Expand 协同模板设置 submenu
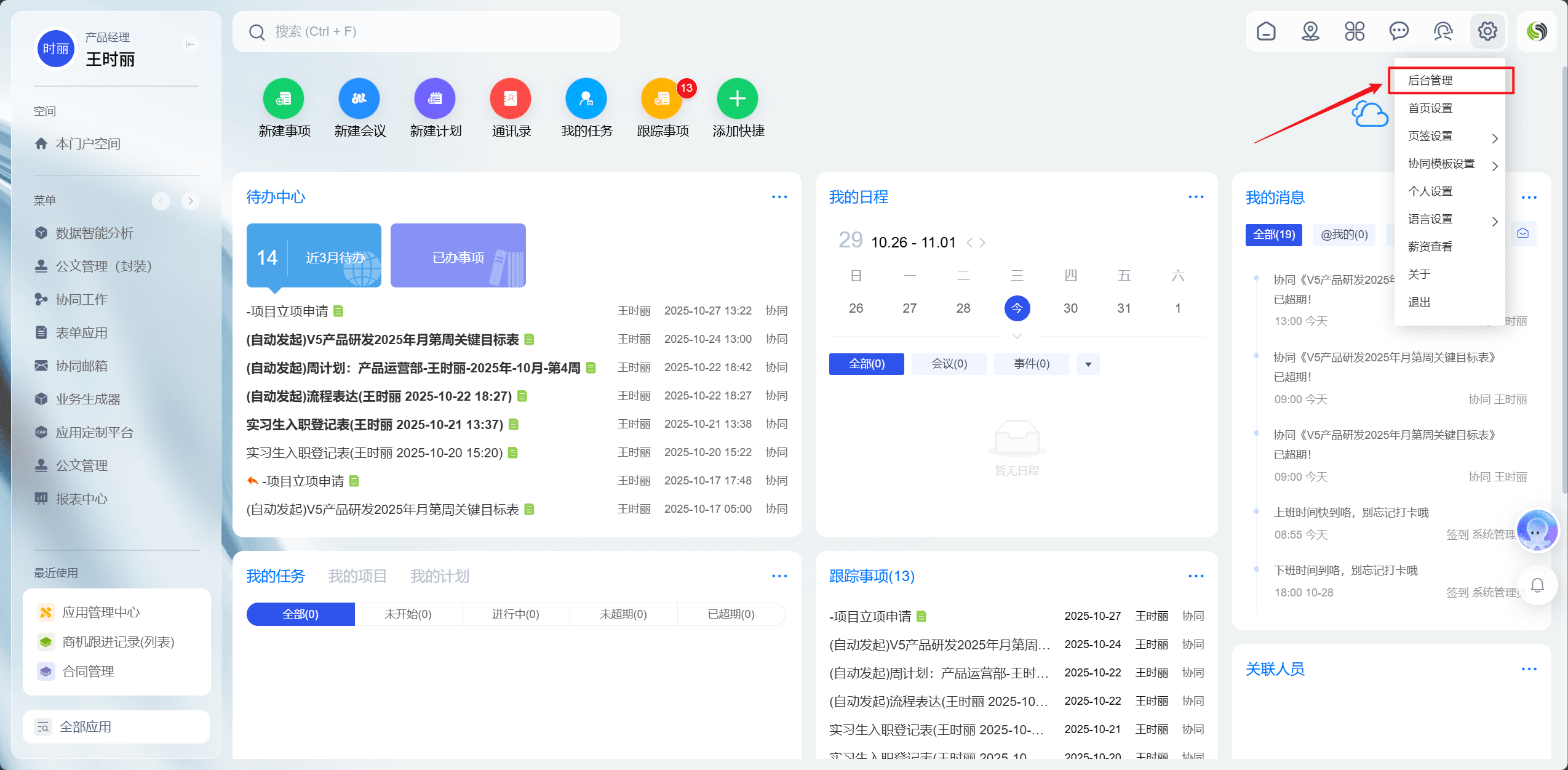The image size is (1568, 770). tap(1450, 163)
